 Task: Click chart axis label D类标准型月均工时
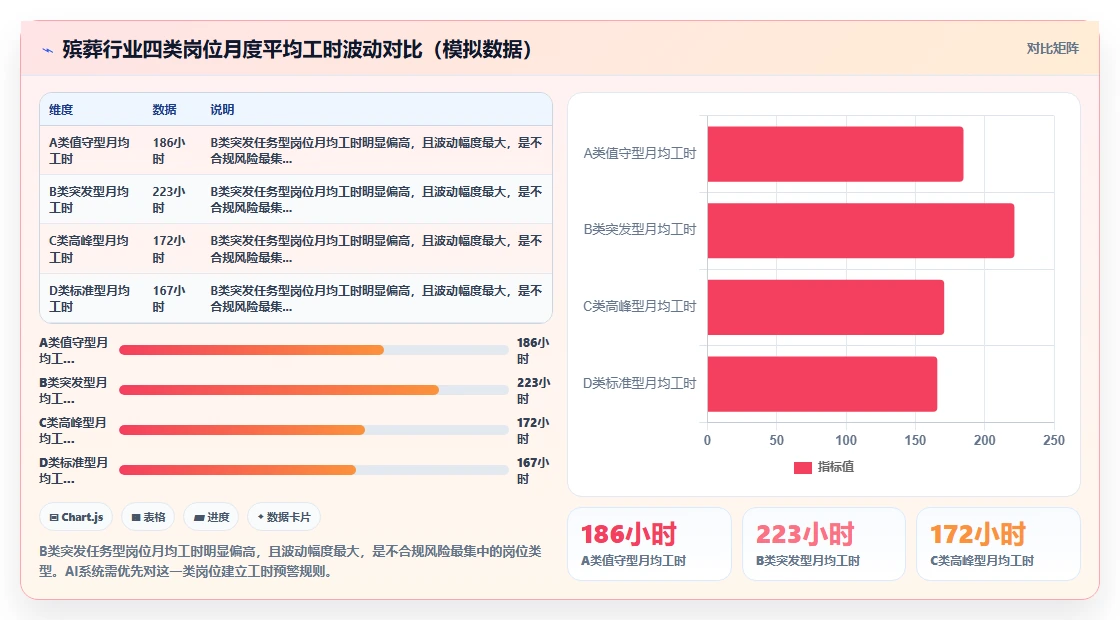click(x=640, y=384)
